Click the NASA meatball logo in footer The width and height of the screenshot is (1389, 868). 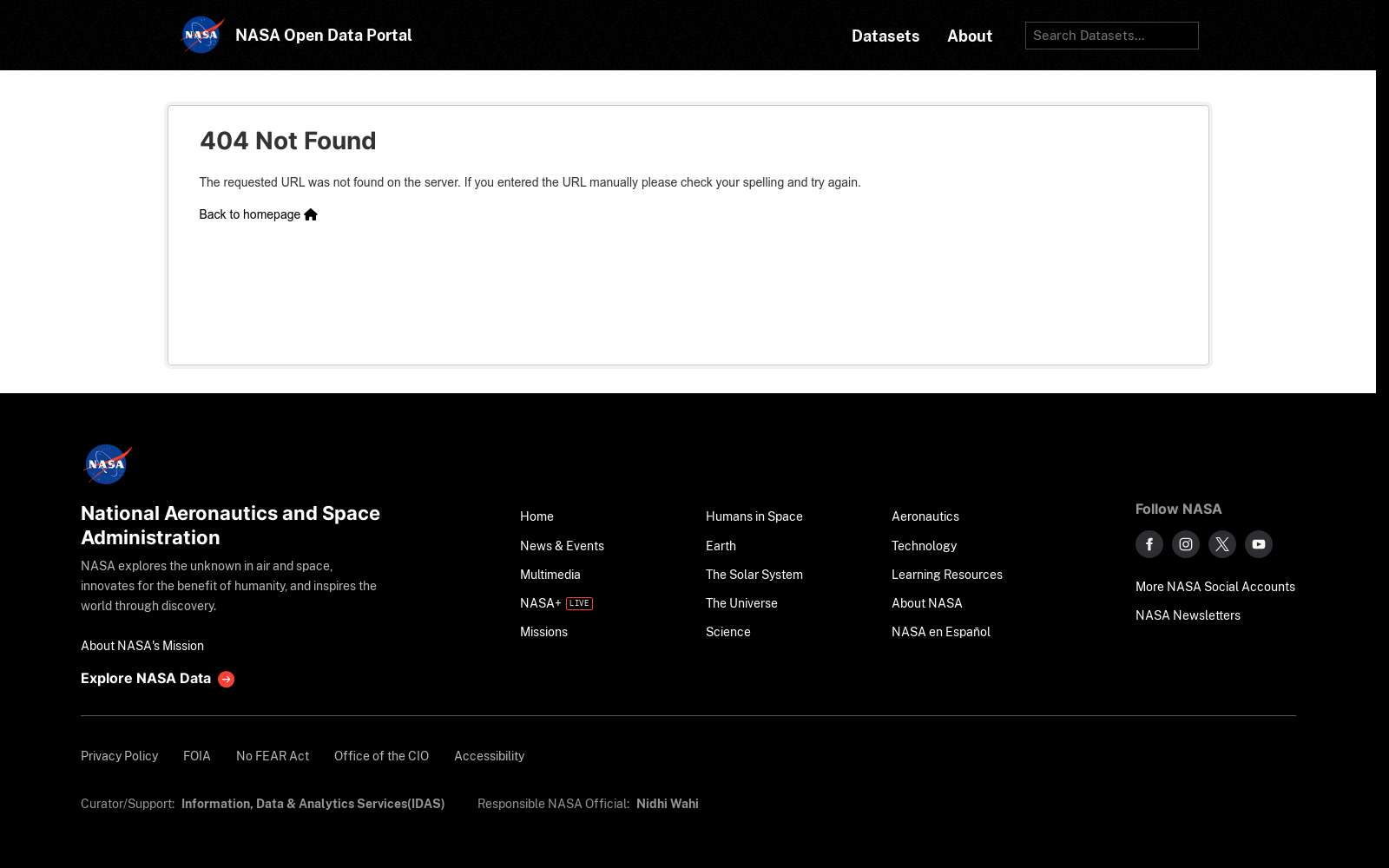pyautogui.click(x=107, y=464)
